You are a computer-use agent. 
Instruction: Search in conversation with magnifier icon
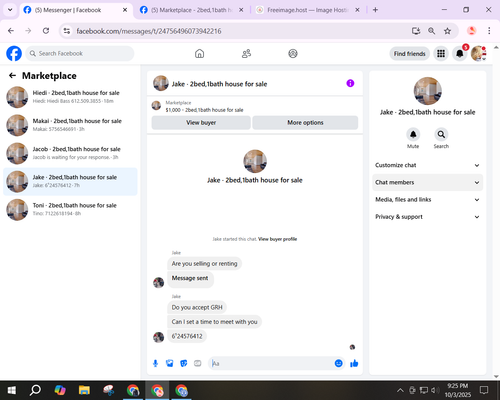tap(441, 135)
